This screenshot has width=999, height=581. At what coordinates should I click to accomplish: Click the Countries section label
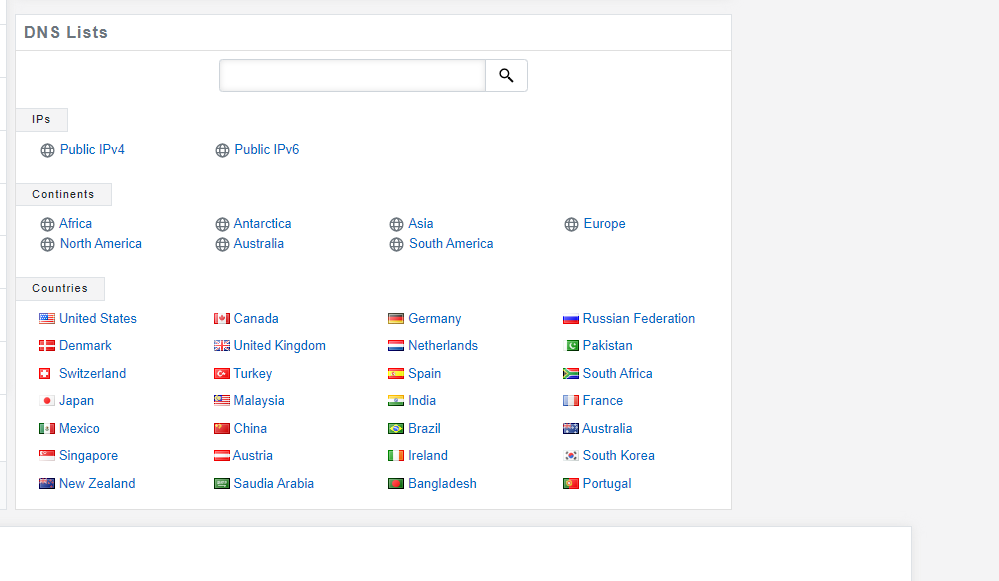[60, 289]
